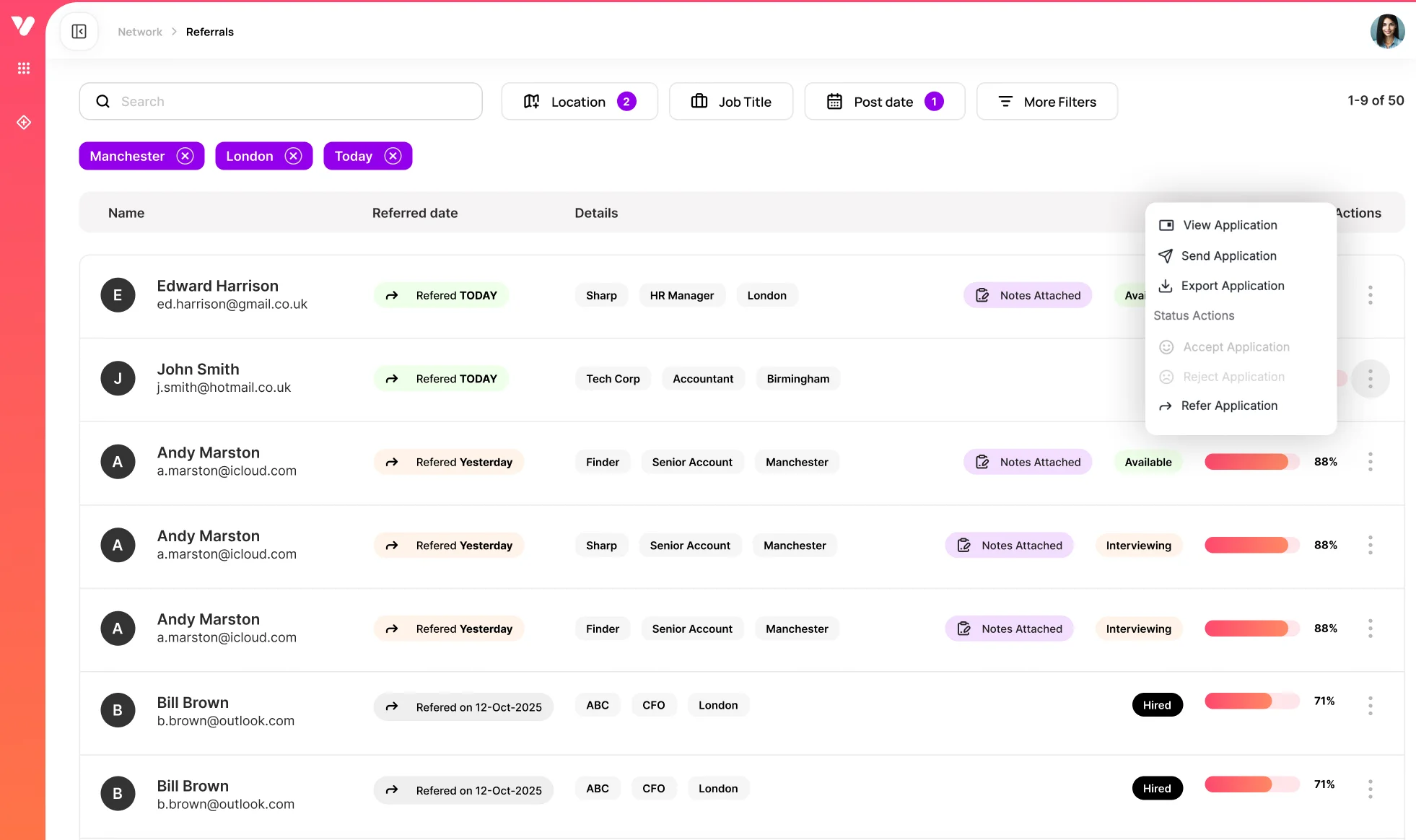Click Network breadcrumb link
This screenshot has height=840, width=1416.
pyautogui.click(x=140, y=32)
